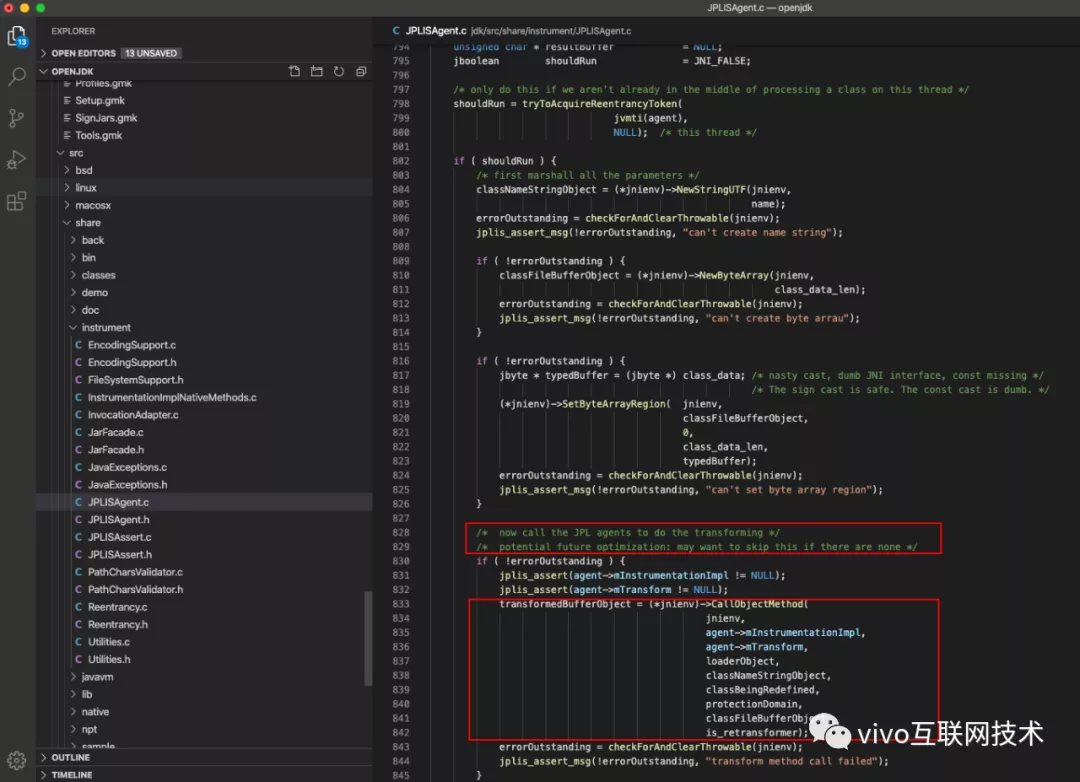
Task: Open Utilities.c file
Action: point(108,641)
